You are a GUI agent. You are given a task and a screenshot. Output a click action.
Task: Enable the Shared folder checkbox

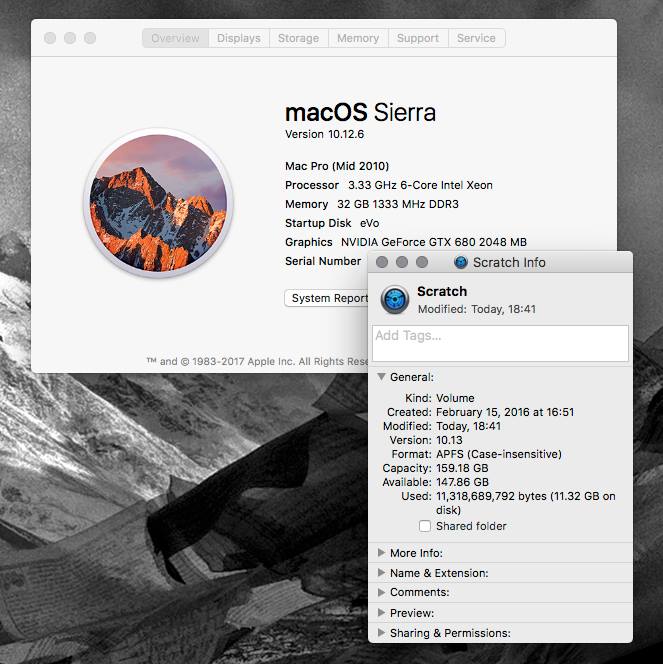tap(425, 526)
